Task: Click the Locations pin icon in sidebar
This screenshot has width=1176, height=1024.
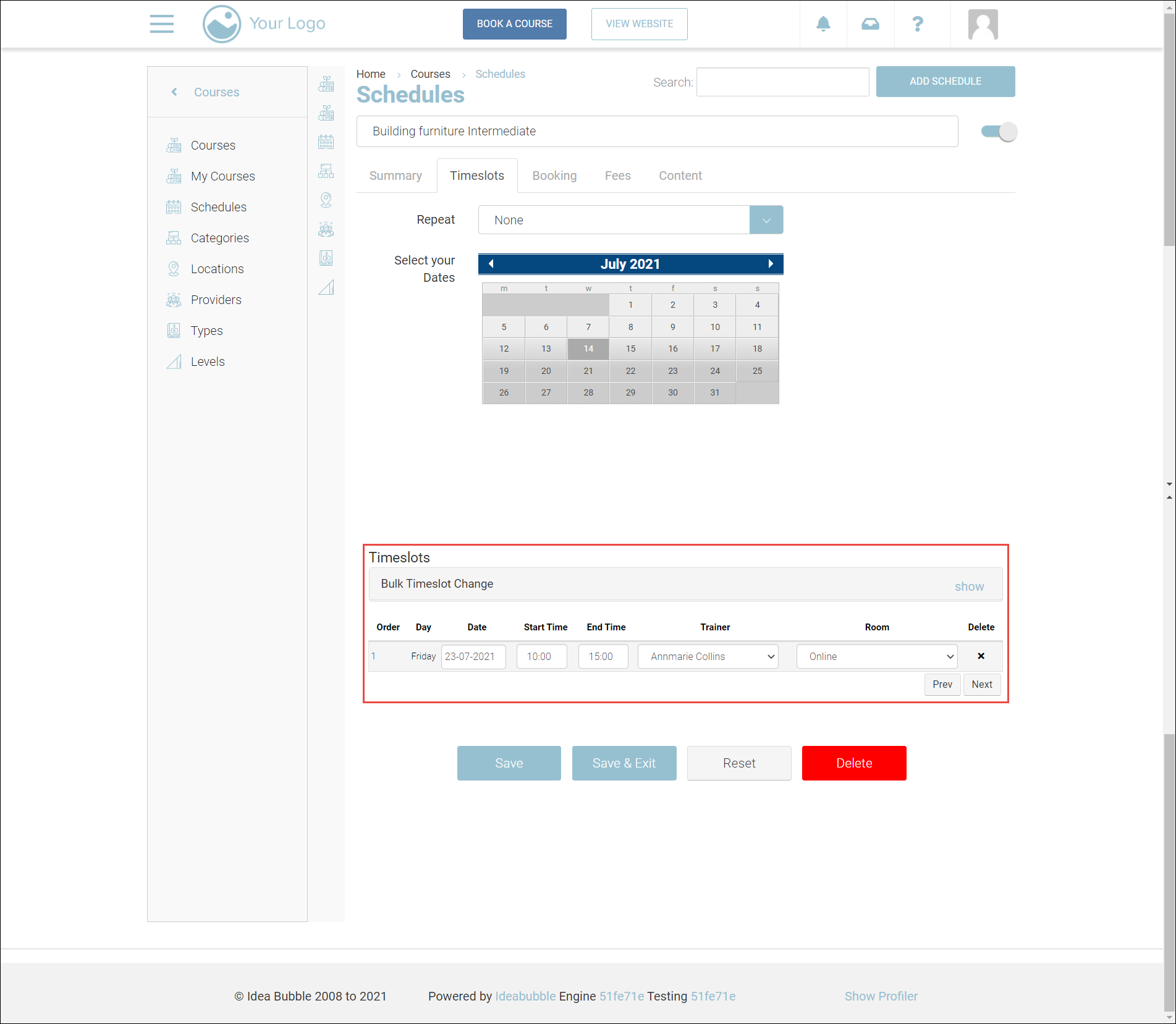Action: pos(174,269)
